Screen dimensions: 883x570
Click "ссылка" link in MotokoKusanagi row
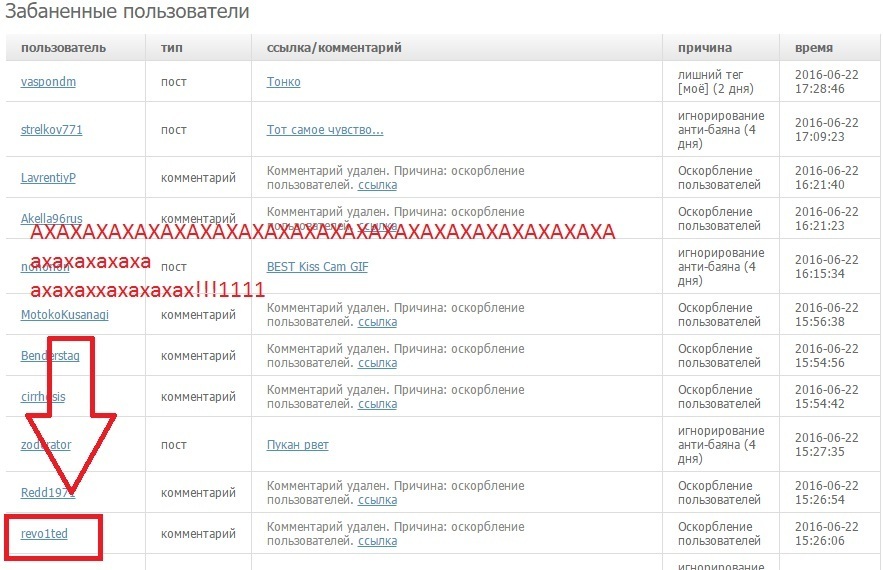tap(377, 322)
